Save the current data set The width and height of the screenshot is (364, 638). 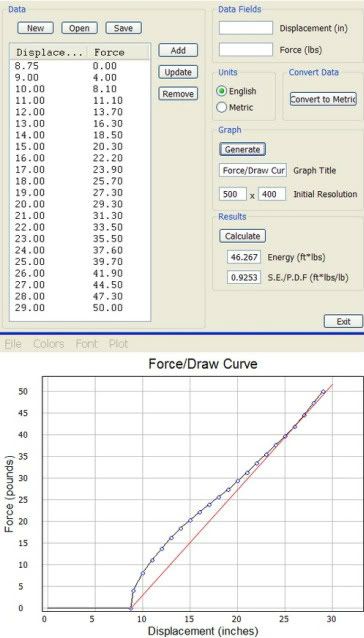point(123,28)
